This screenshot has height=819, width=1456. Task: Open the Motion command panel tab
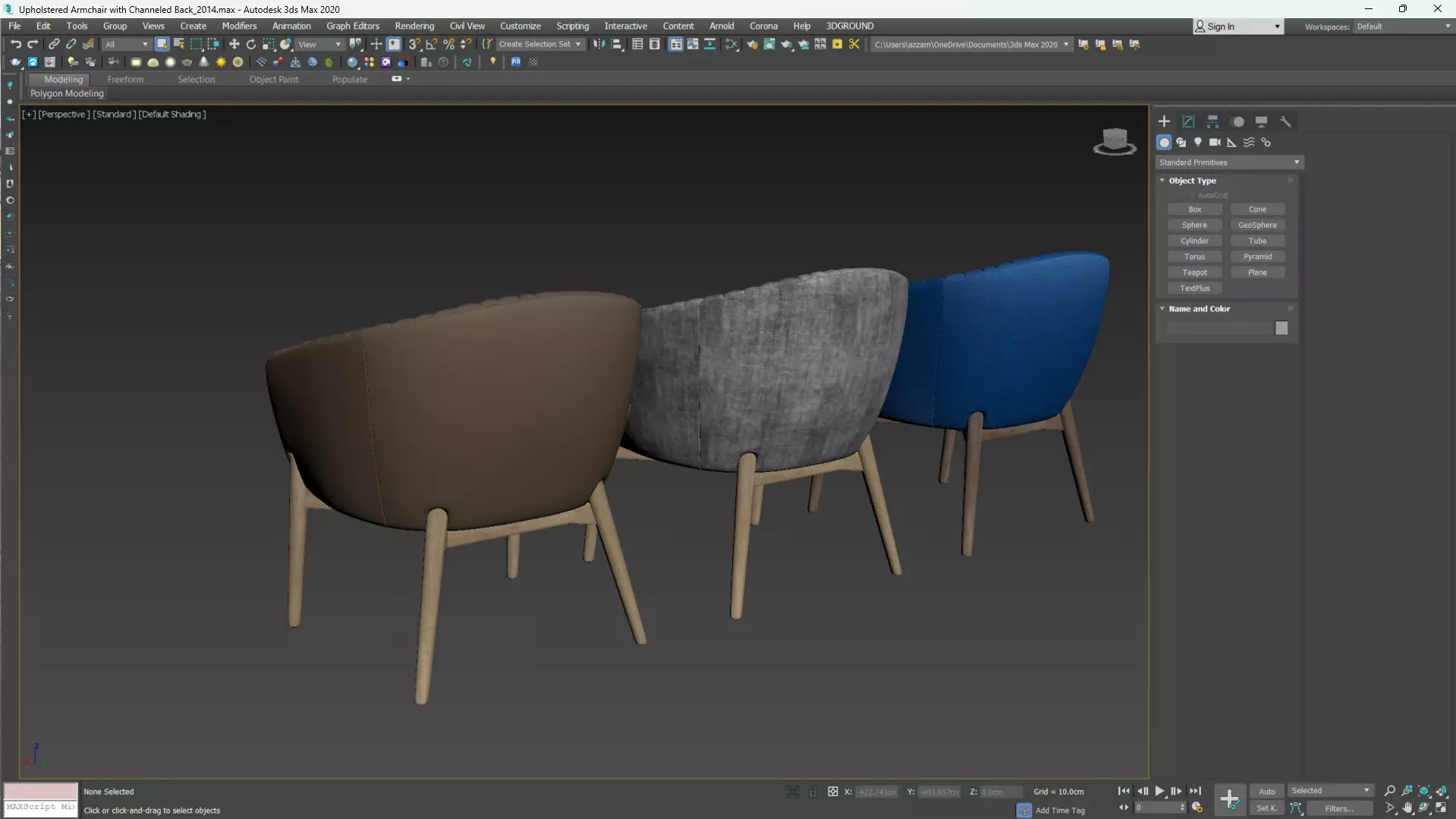[1237, 121]
